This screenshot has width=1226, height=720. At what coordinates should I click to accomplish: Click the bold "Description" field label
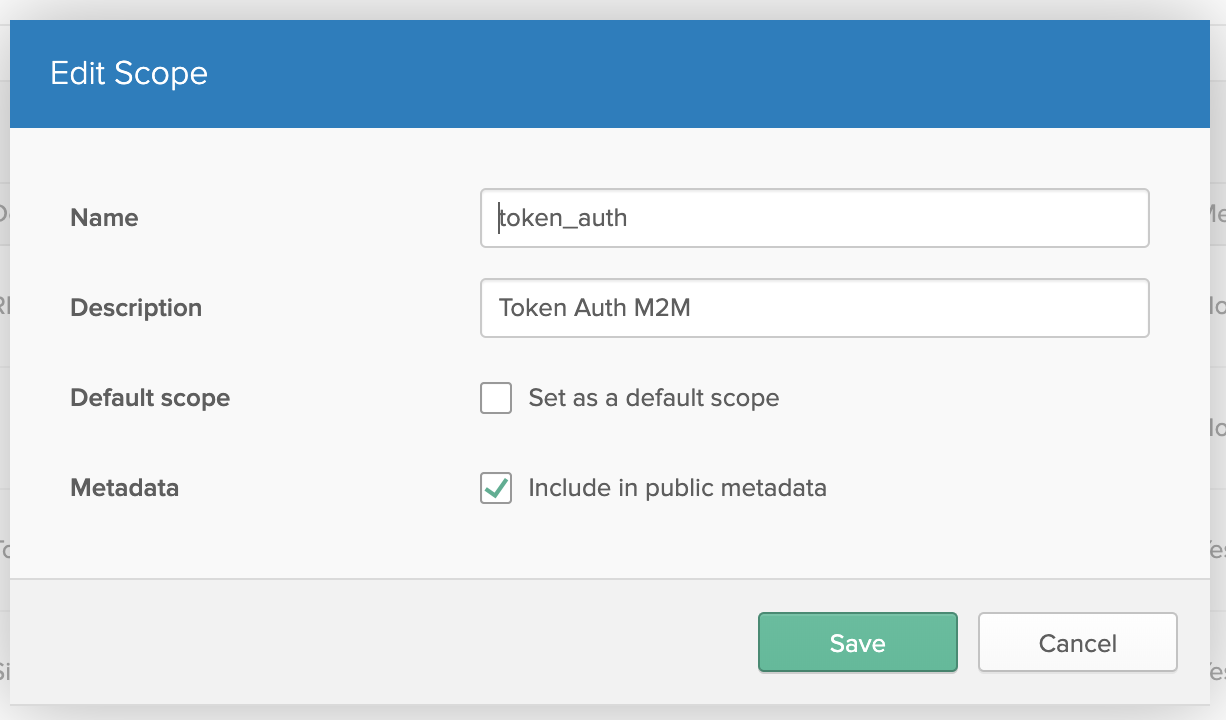(136, 308)
